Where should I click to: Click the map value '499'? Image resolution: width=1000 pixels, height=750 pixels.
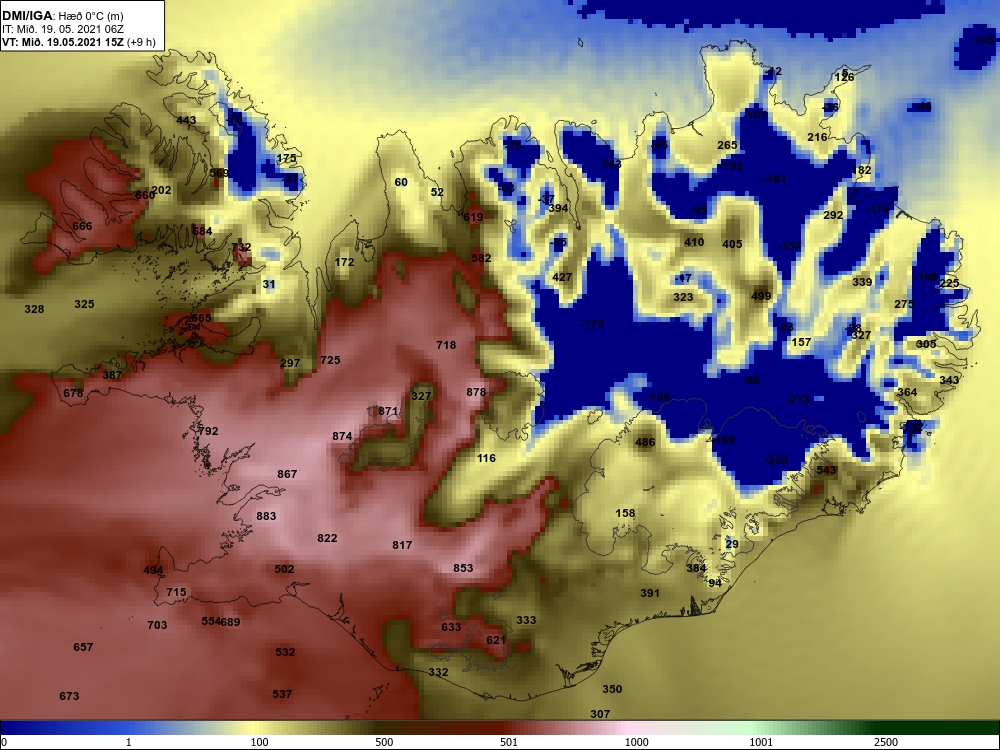click(x=761, y=296)
